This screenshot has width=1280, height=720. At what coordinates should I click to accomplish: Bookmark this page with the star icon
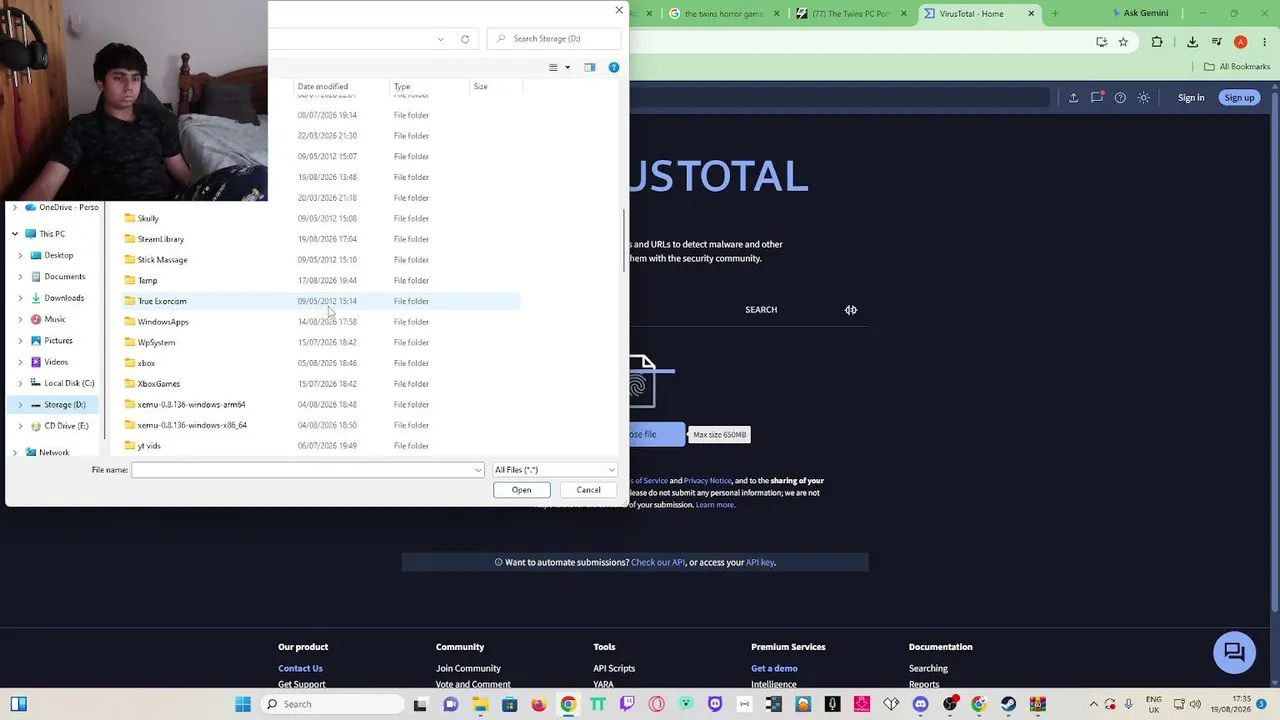pos(1123,42)
